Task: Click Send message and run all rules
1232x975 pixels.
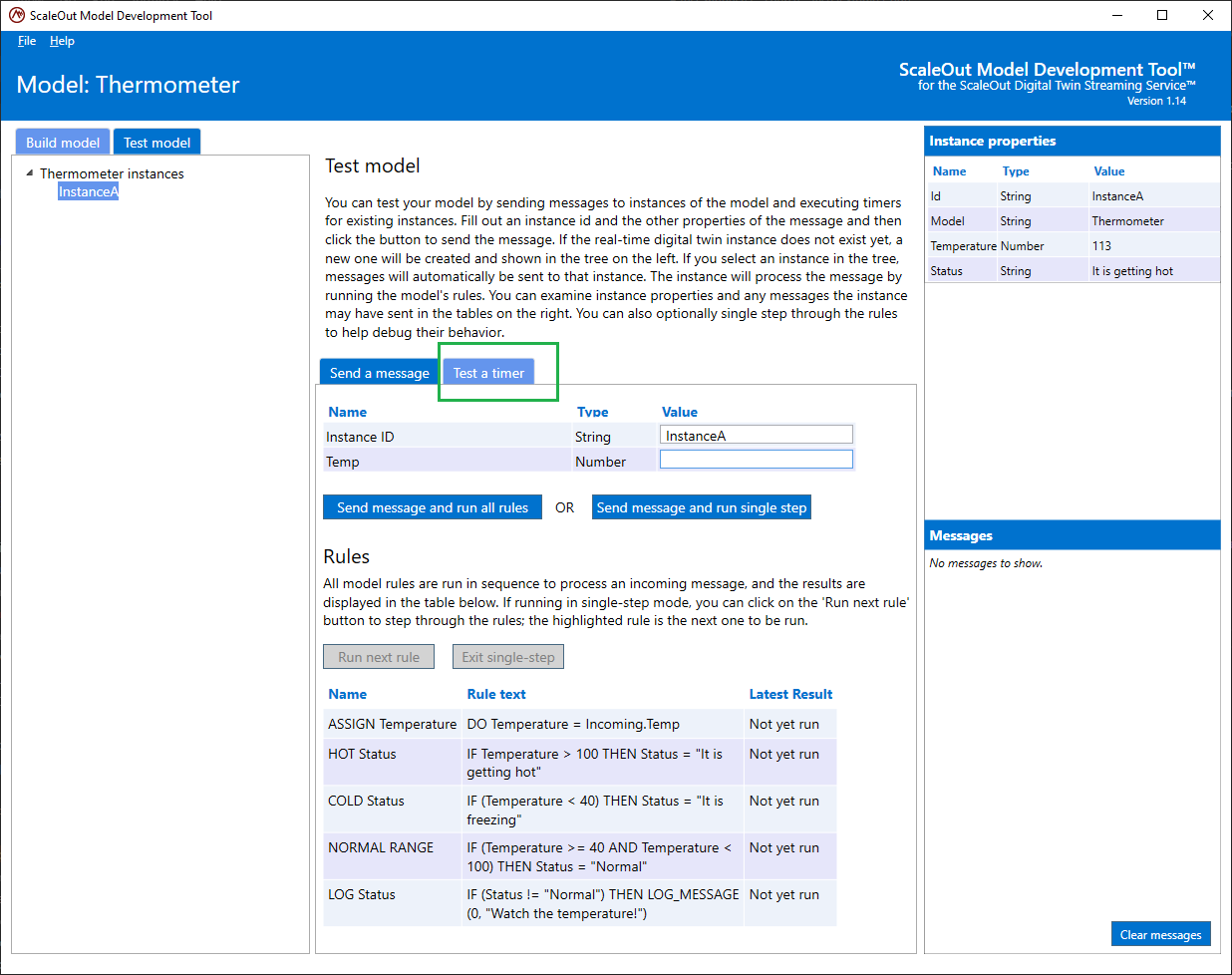Action: [433, 507]
